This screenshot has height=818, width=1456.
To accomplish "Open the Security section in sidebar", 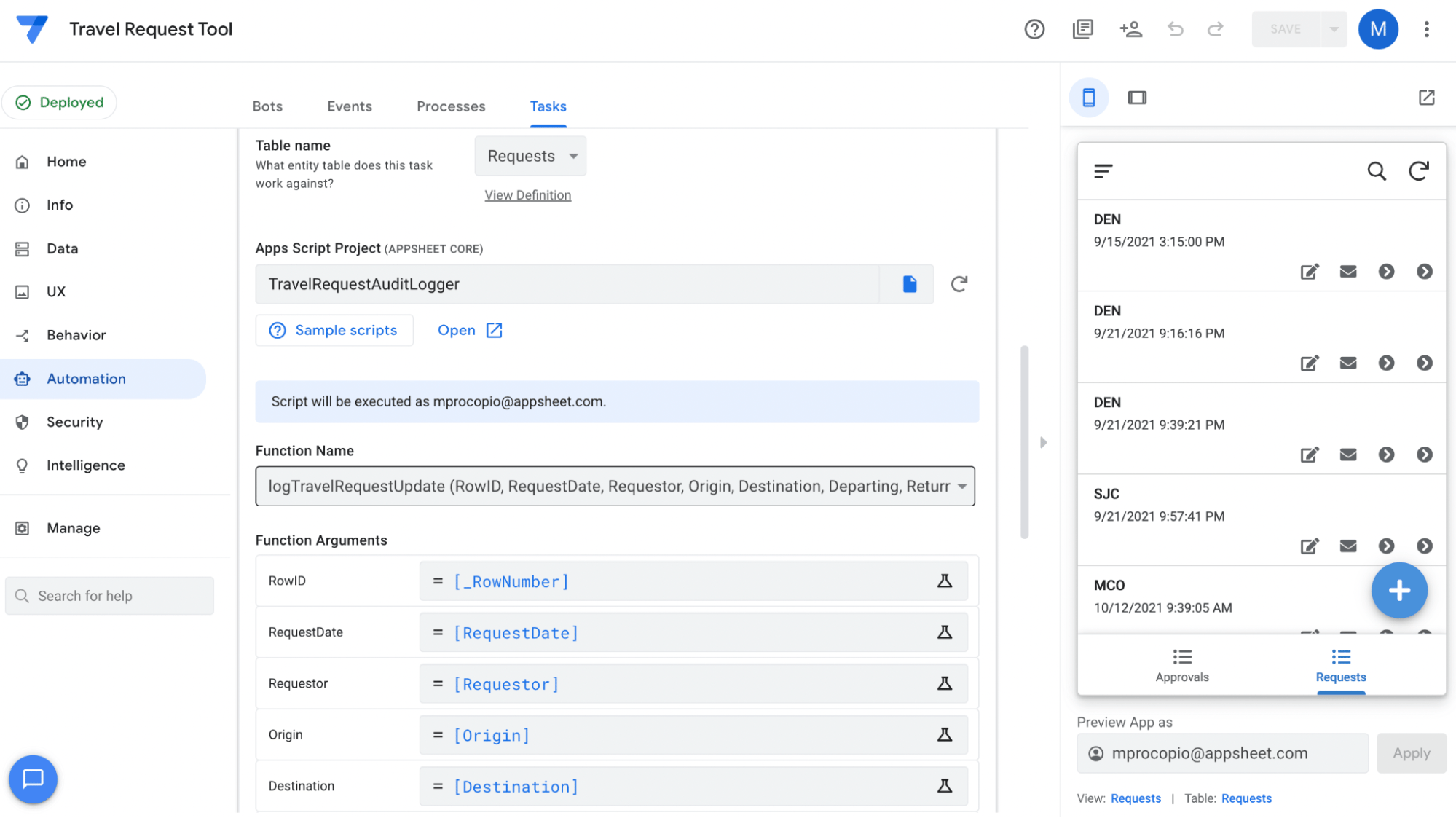I will (74, 422).
